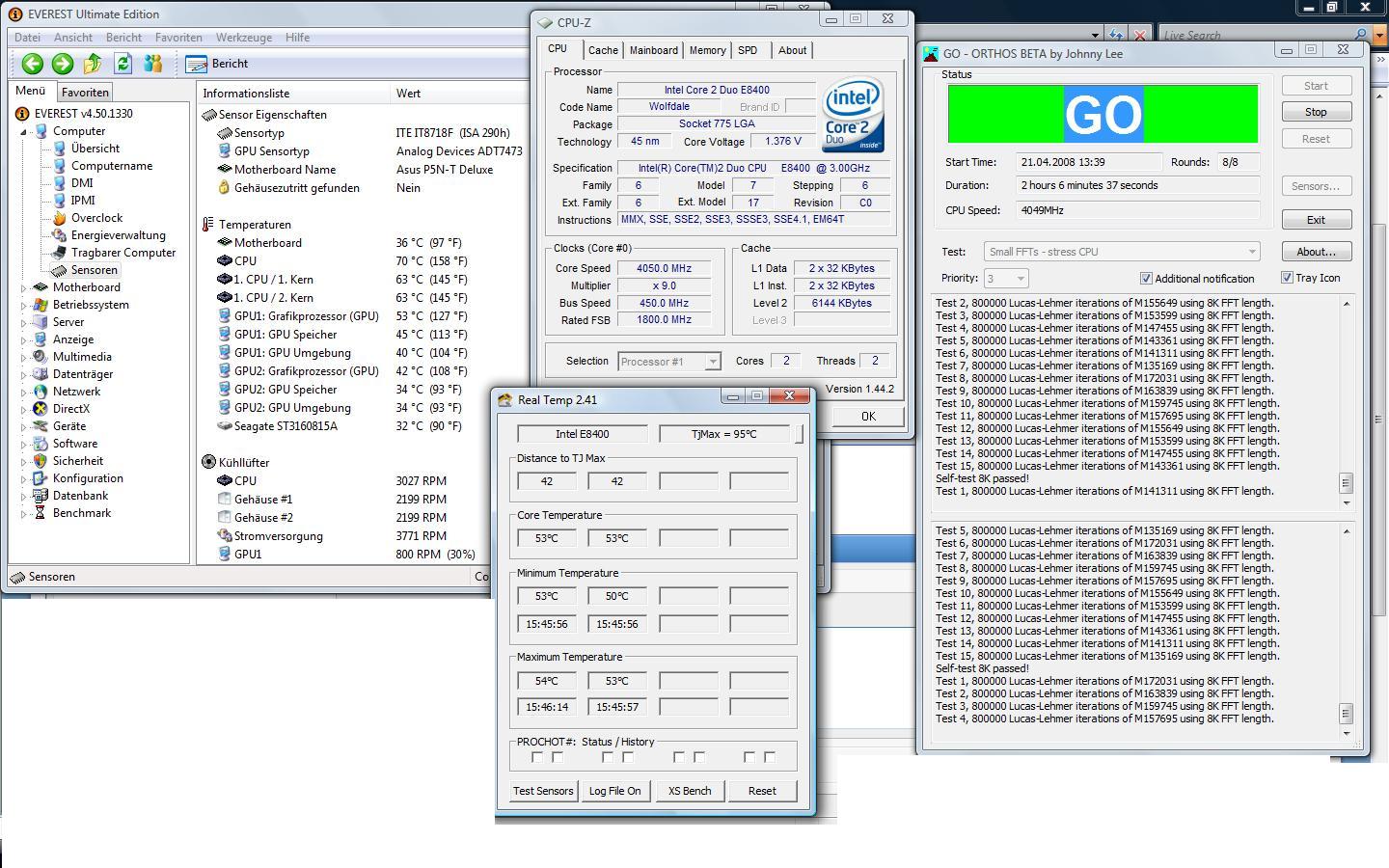Open the ORTHOS Test type dropdown
This screenshot has height=868, width=1389.
pos(1252,252)
